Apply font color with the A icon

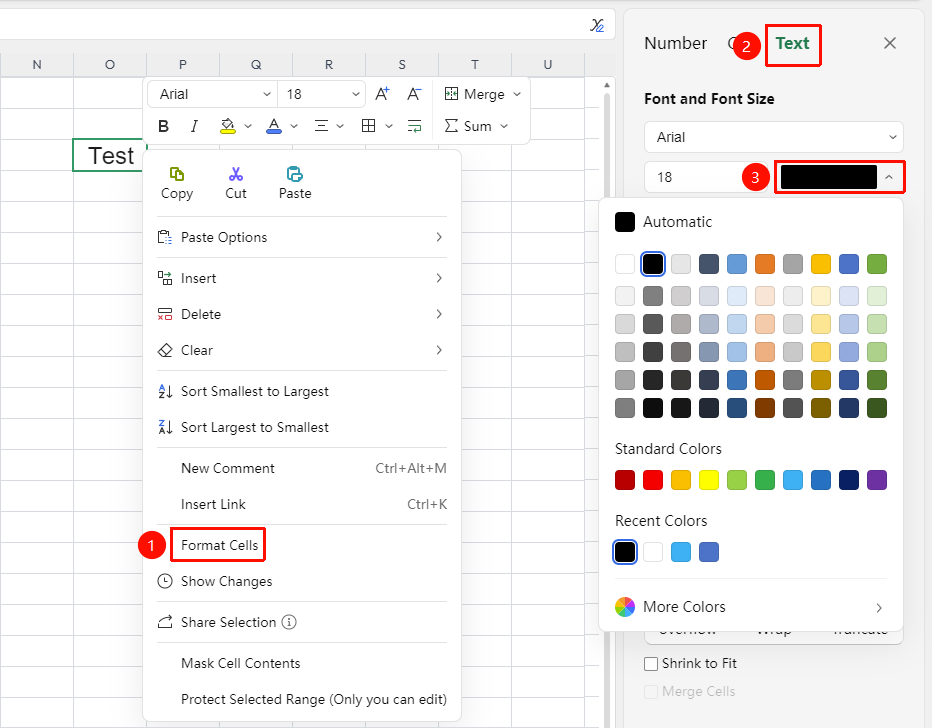click(274, 126)
